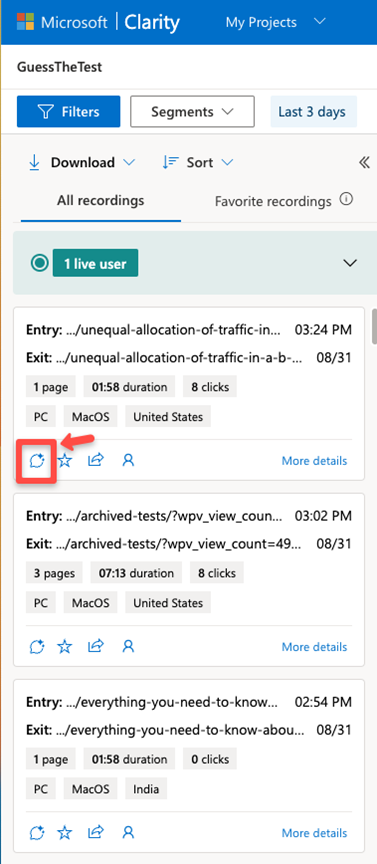Share the 03:24 PM recording
377x864 pixels.
point(96,460)
